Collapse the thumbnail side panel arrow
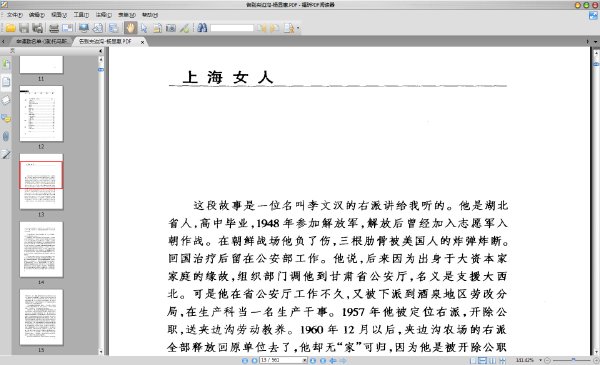This screenshot has height=365, width=600. 101,51
